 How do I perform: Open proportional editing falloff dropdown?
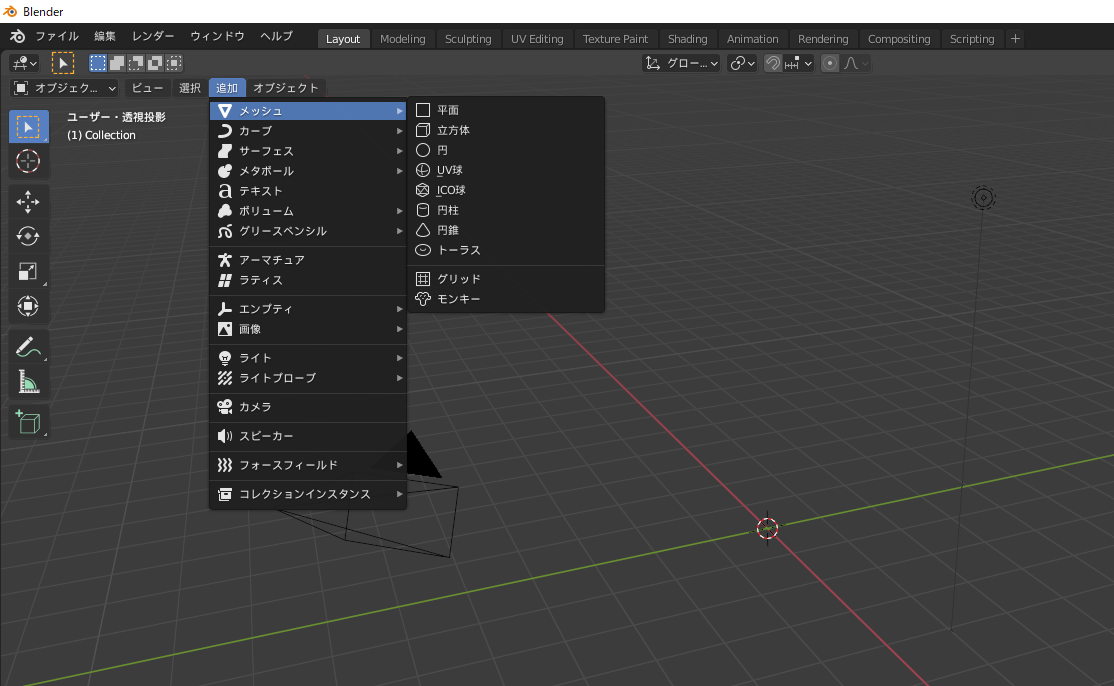click(x=856, y=63)
